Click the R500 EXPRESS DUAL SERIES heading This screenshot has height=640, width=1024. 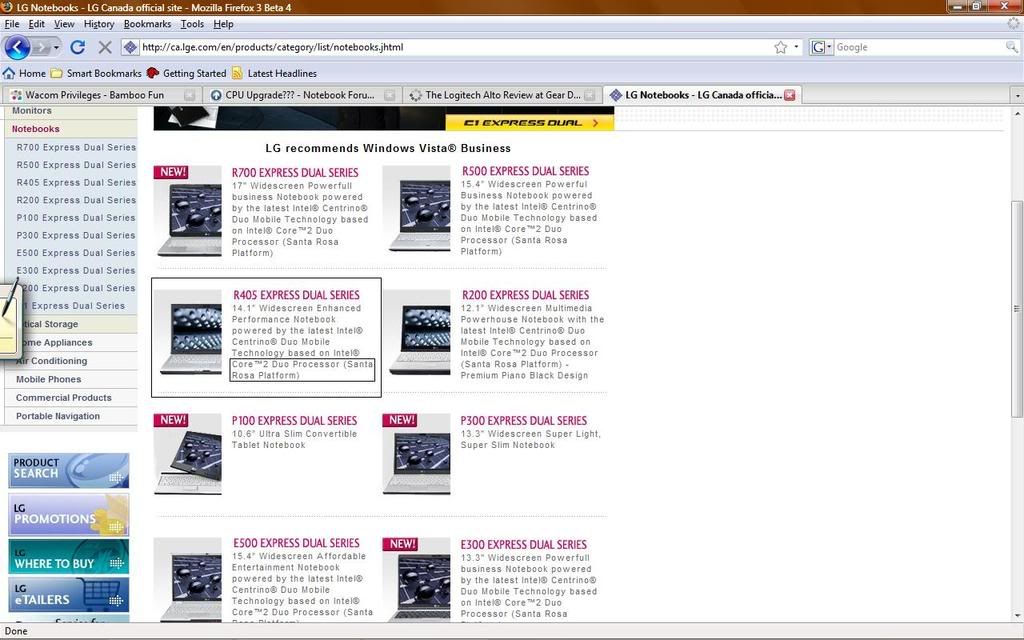click(525, 171)
